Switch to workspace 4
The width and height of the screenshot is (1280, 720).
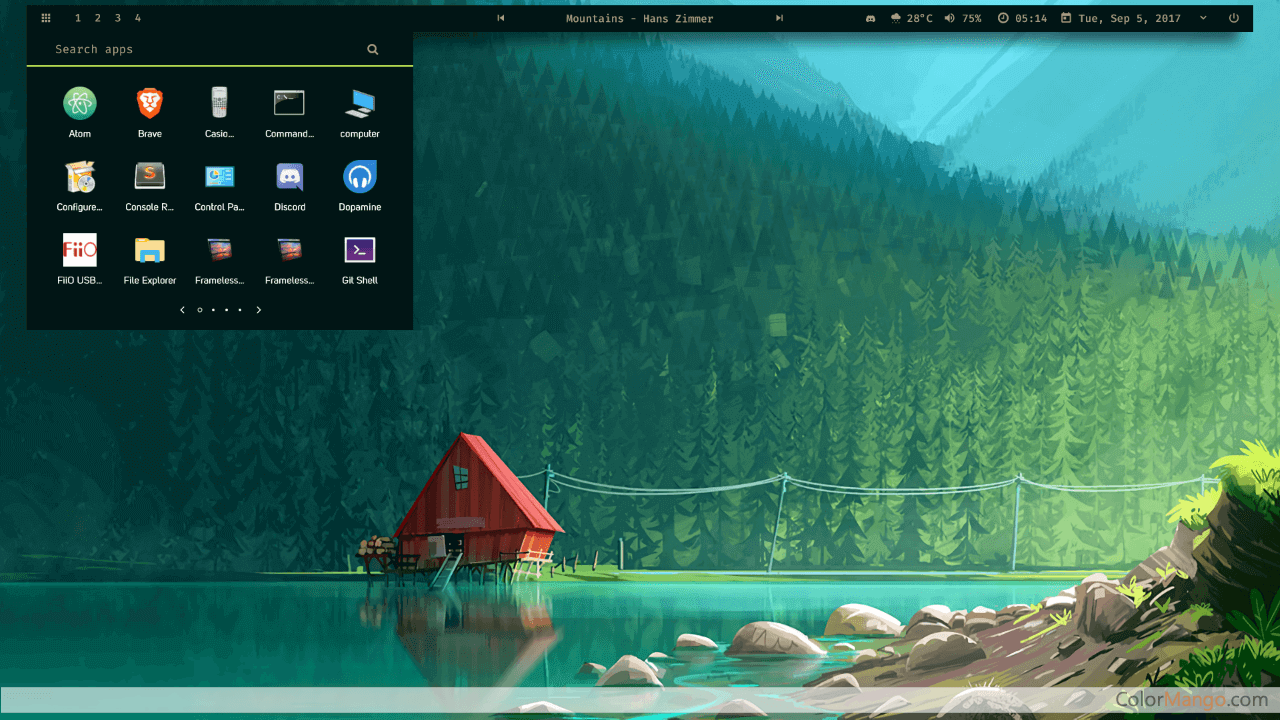[137, 18]
